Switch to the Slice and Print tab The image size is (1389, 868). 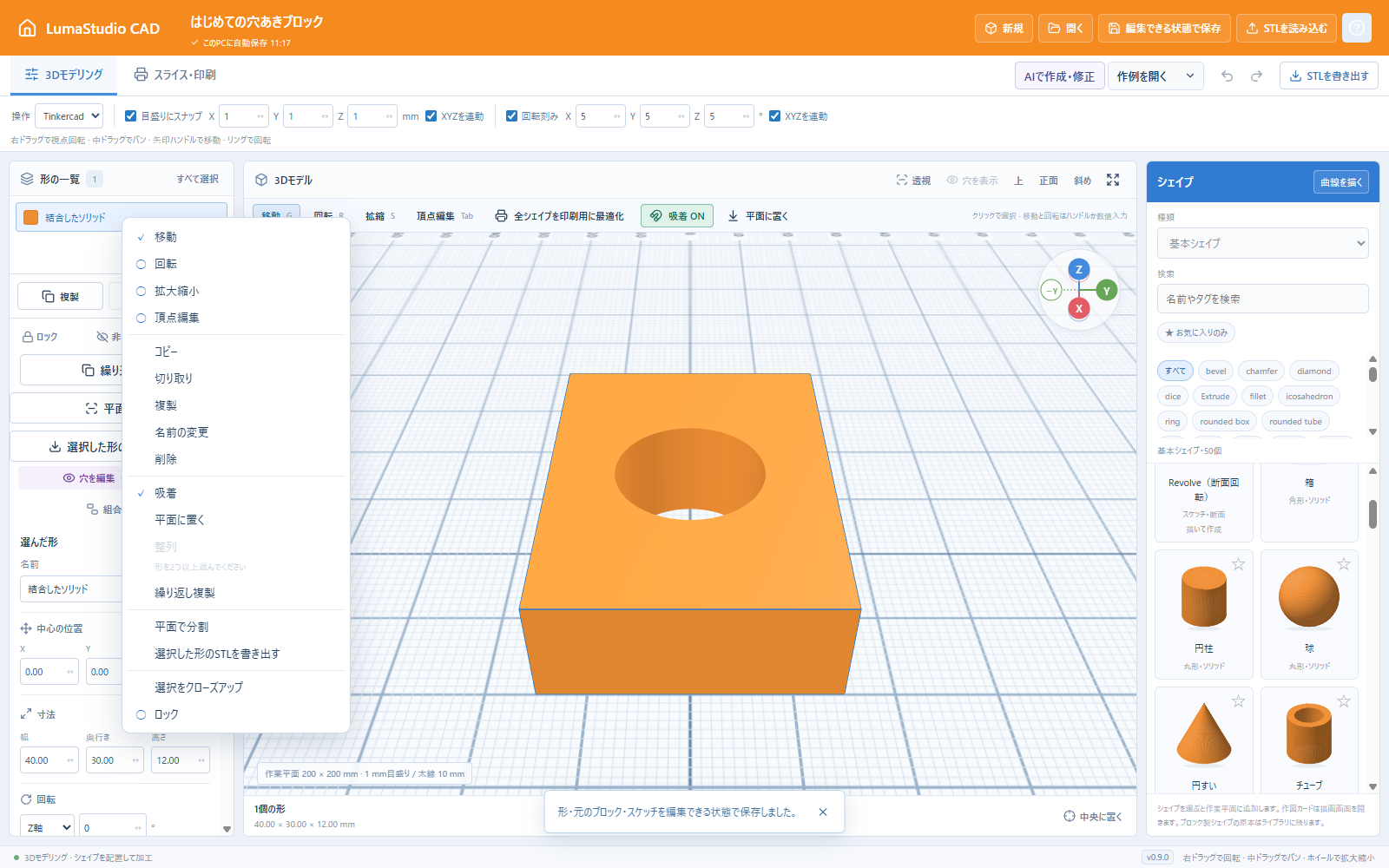click(174, 75)
